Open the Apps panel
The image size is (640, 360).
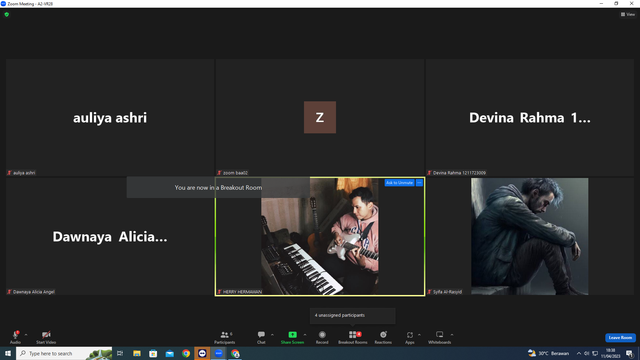click(410, 337)
